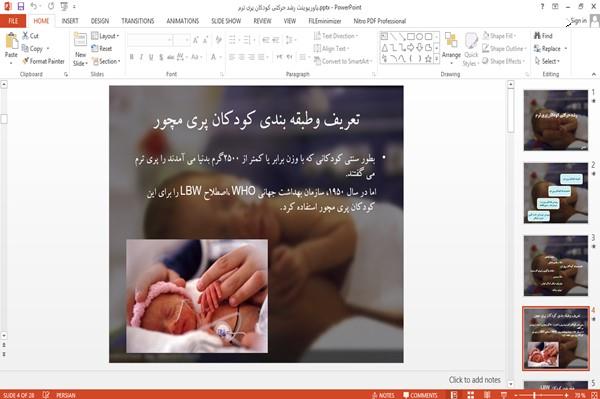Image resolution: width=600 pixels, height=399 pixels.
Task: Open the Section dropdown
Action: coord(106,61)
